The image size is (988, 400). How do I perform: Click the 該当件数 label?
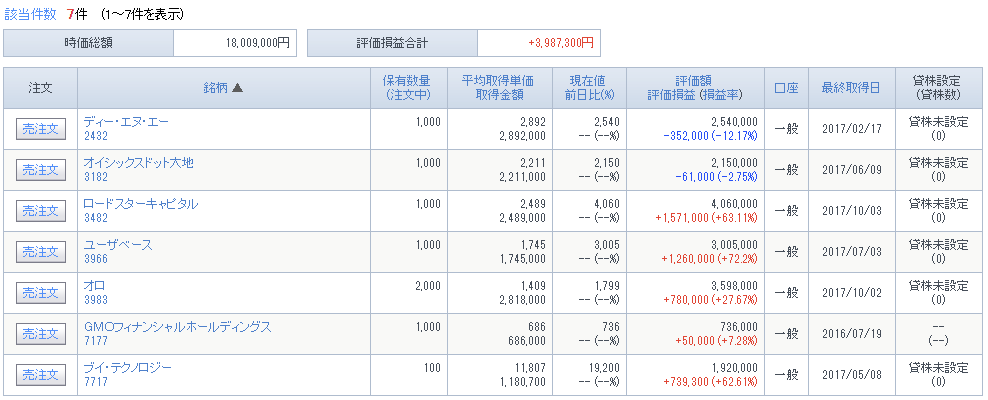pos(29,13)
